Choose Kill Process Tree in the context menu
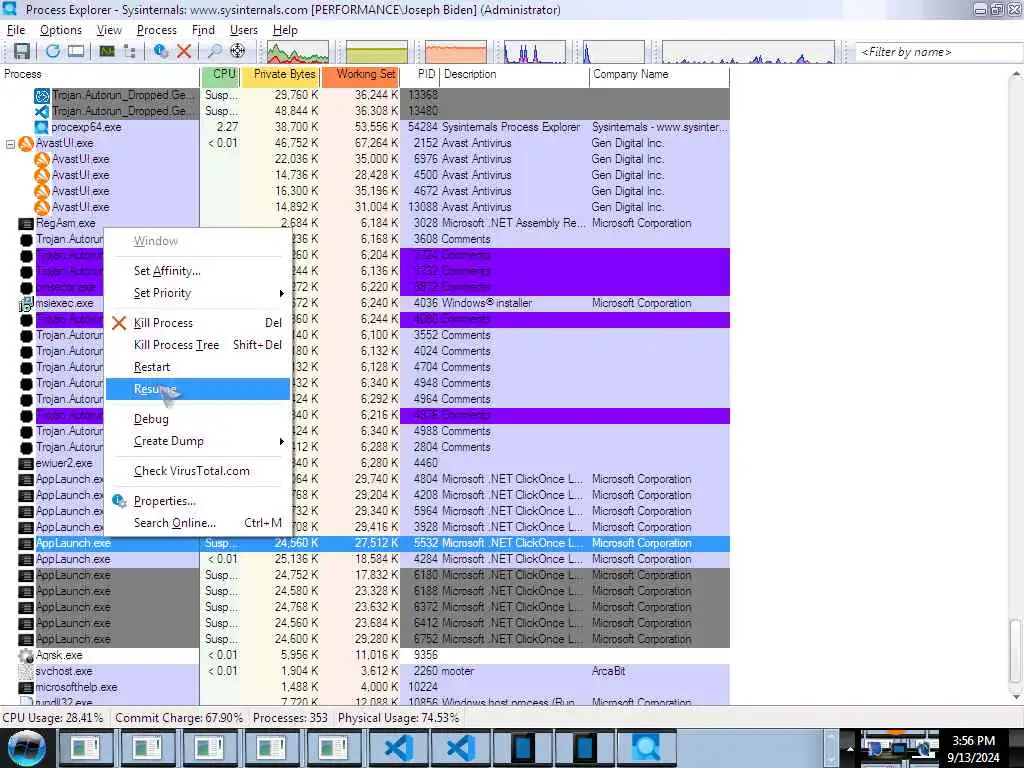The image size is (1024, 768). [198, 345]
